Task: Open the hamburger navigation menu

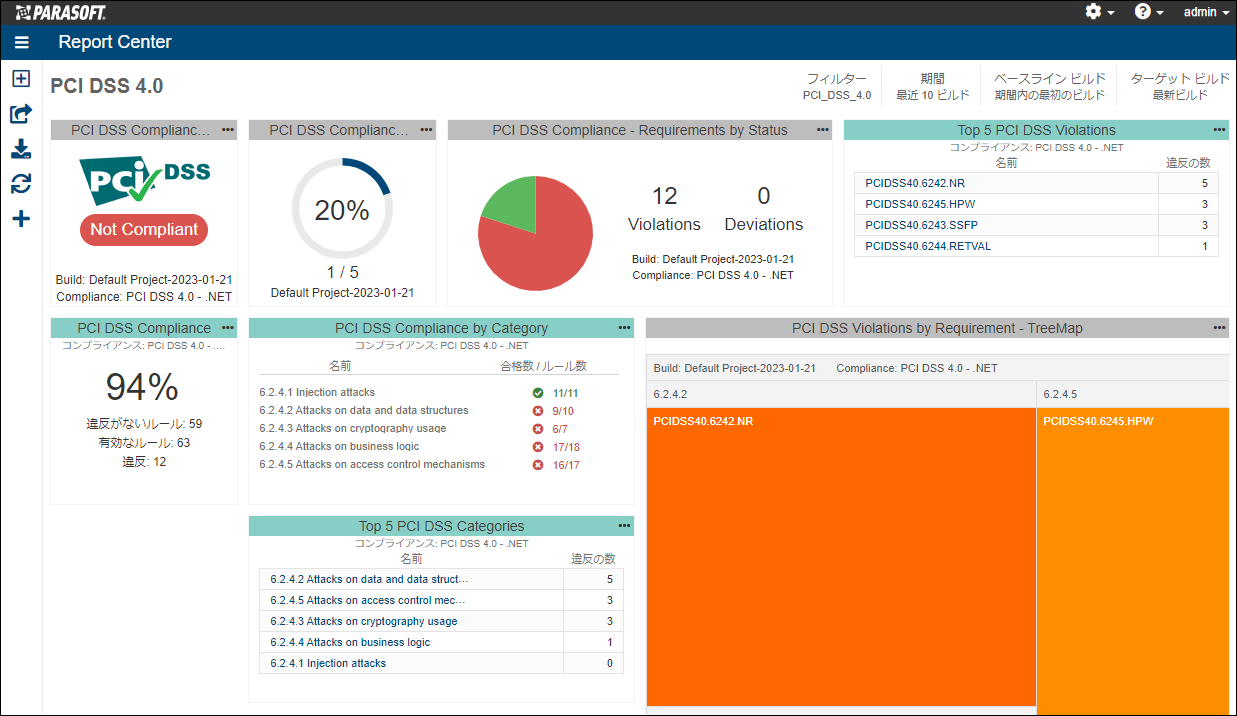Action: [x=22, y=42]
